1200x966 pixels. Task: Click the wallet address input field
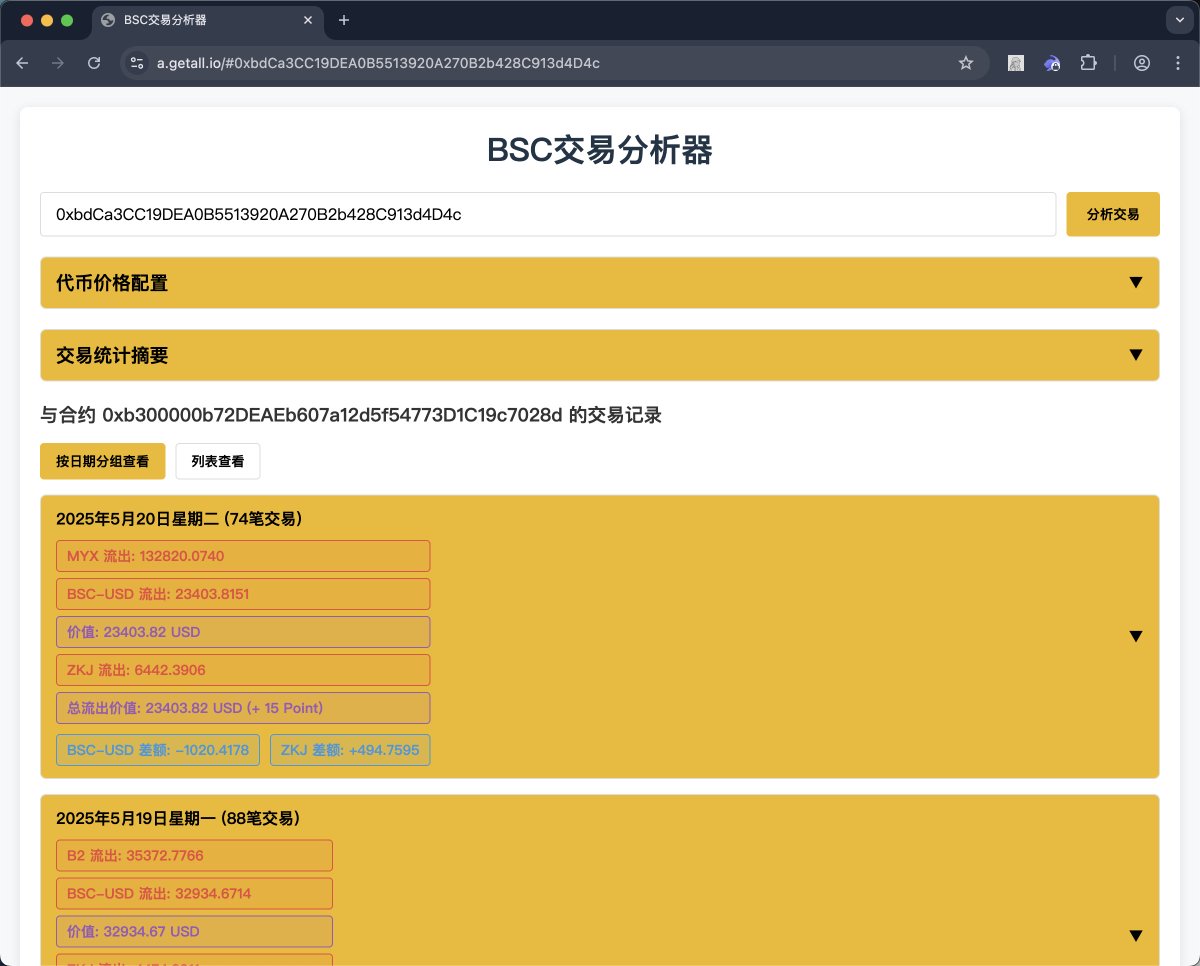(547, 214)
